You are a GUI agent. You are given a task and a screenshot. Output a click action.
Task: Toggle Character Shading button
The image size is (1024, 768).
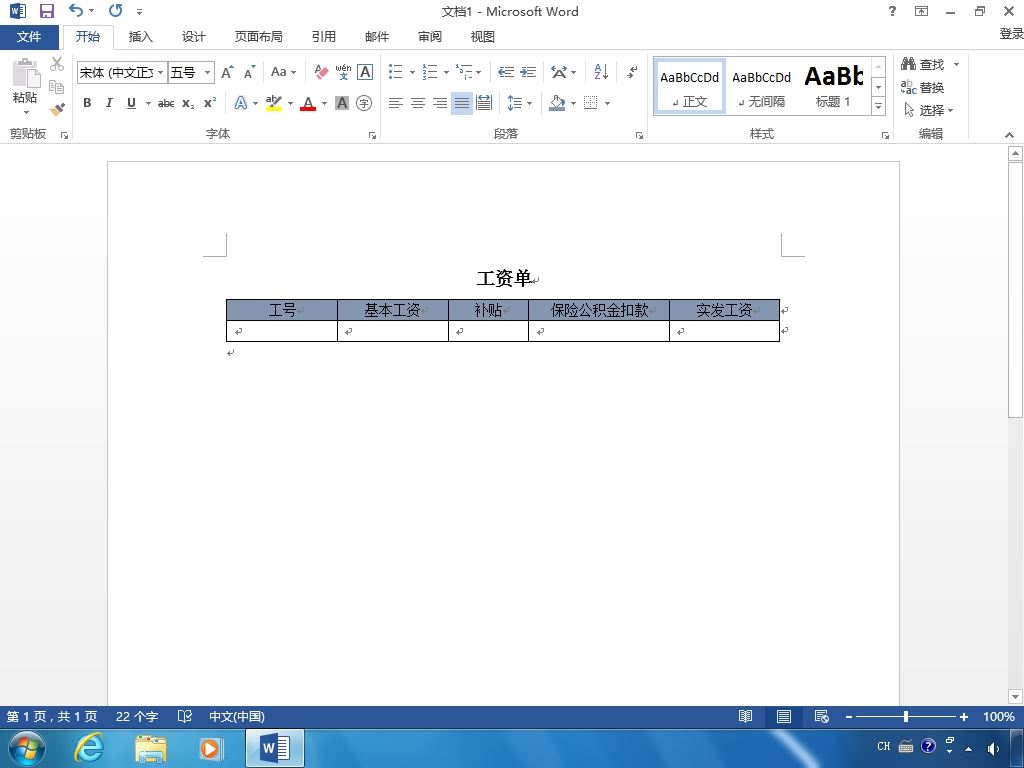click(342, 103)
